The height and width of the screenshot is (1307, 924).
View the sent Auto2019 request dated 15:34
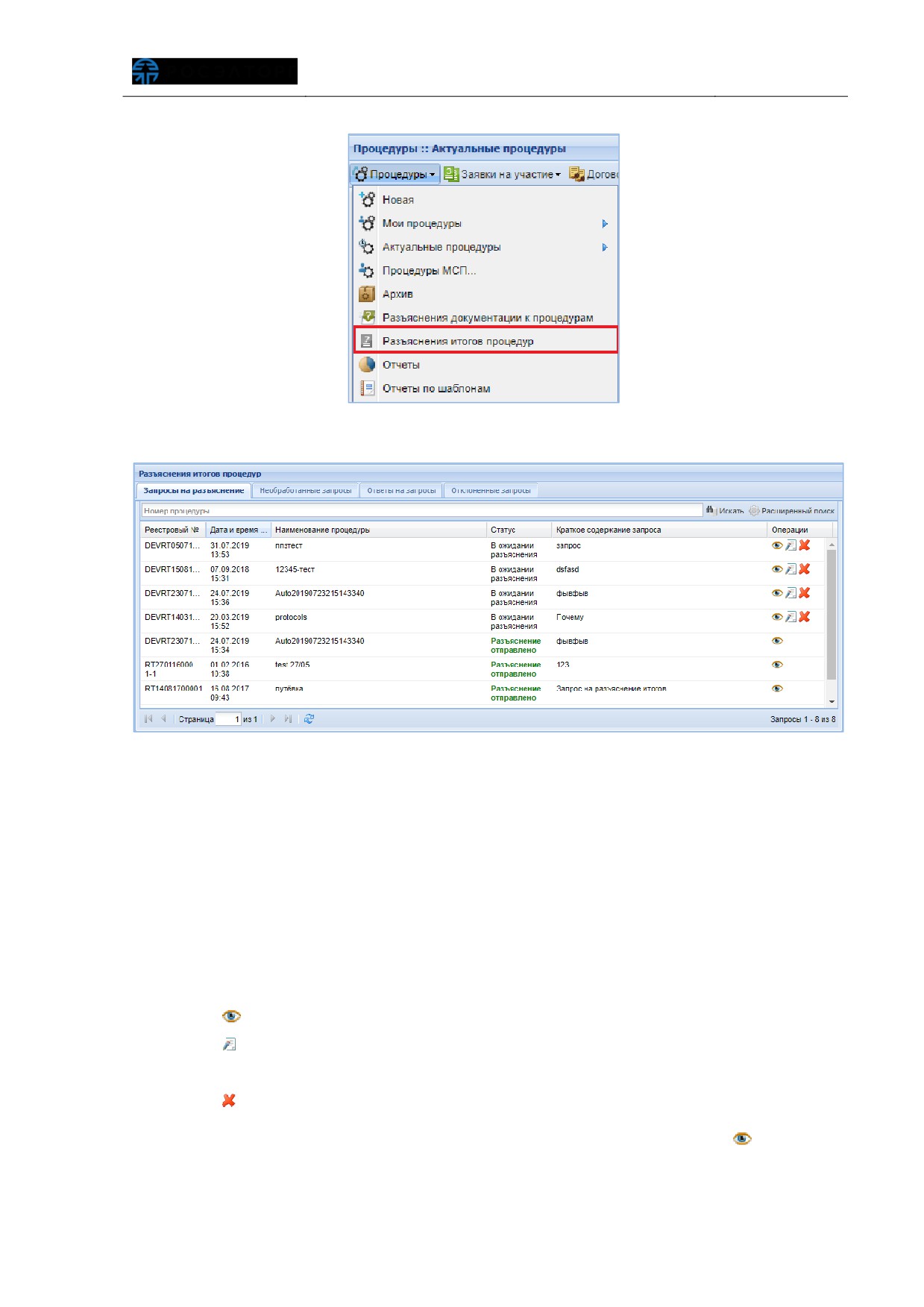click(x=777, y=641)
